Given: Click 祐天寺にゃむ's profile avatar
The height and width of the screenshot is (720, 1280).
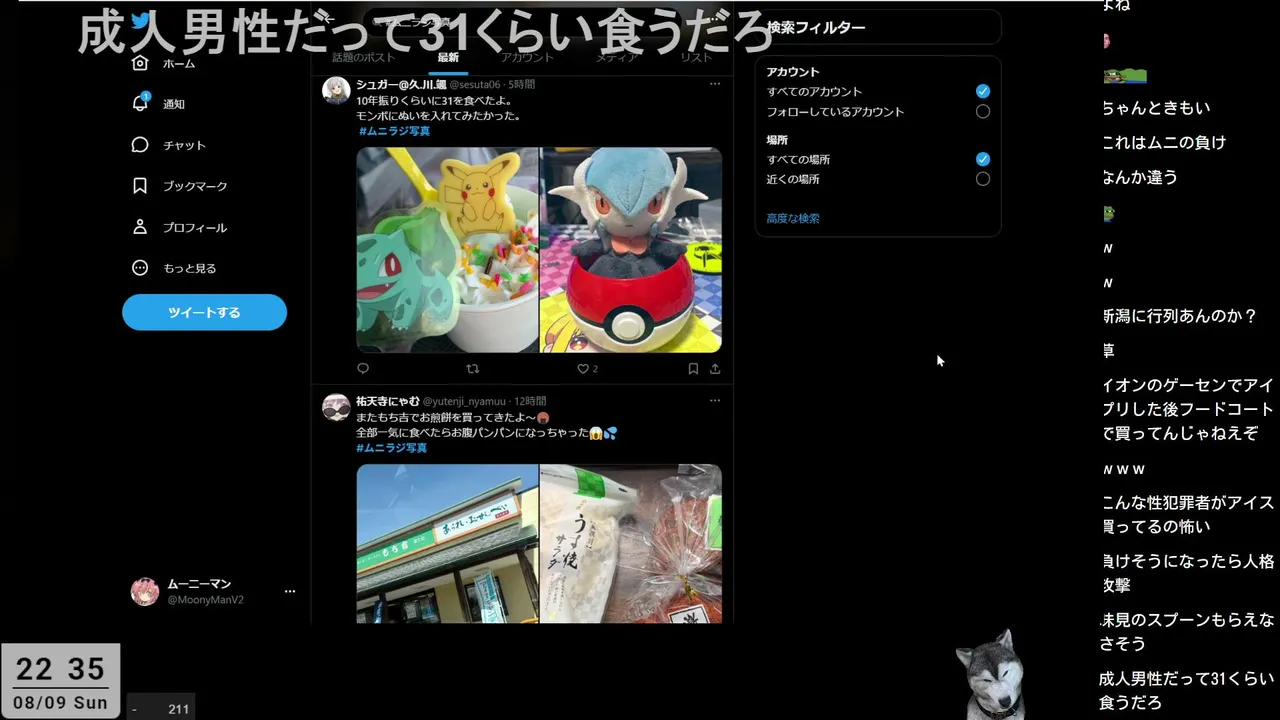Looking at the screenshot, I should pos(336,408).
